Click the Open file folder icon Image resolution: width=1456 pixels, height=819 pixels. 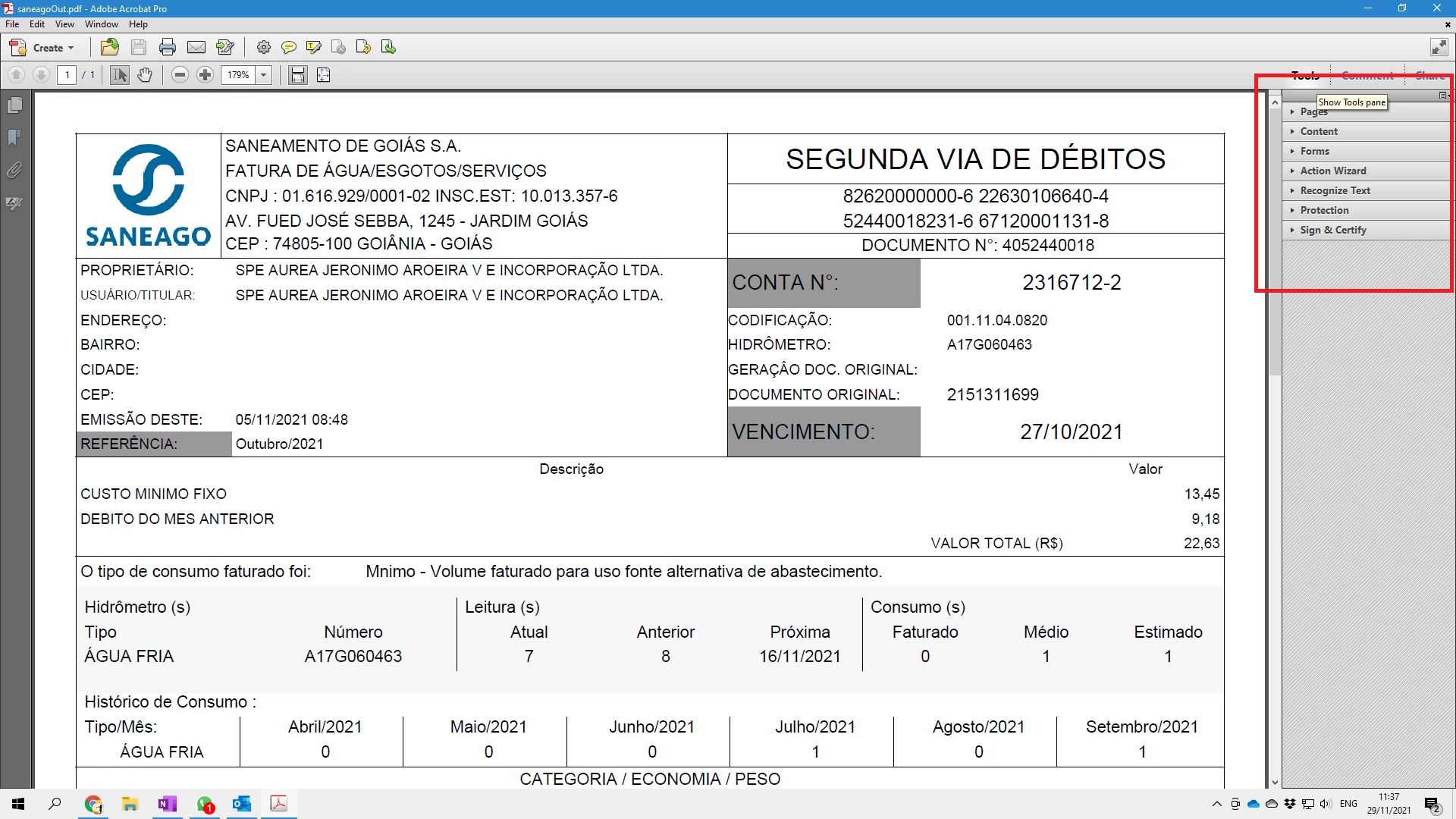coord(110,47)
